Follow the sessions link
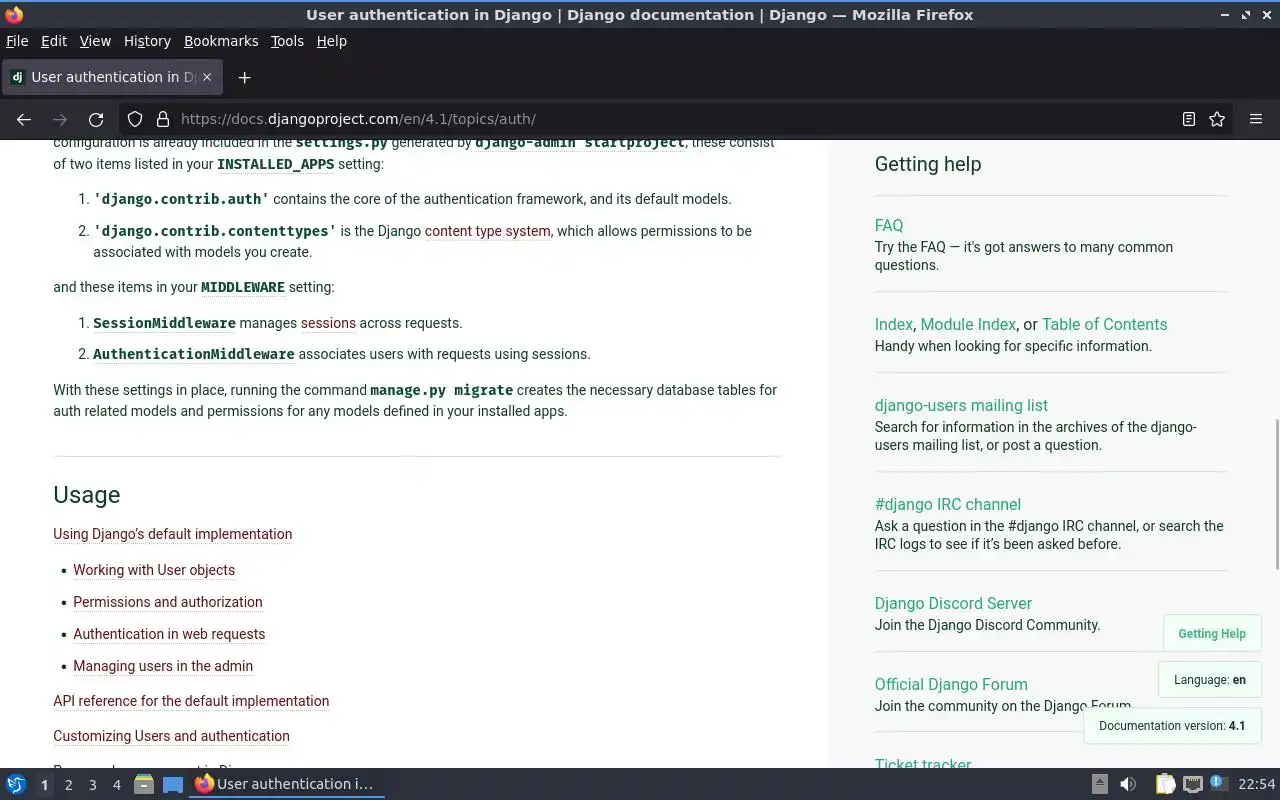1280x800 pixels. click(328, 323)
